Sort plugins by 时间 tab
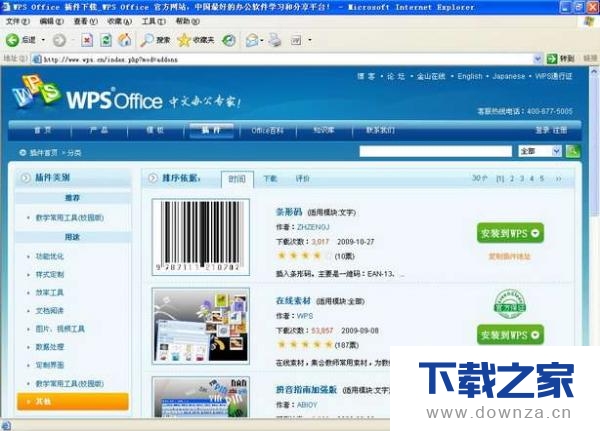The width and height of the screenshot is (600, 431). point(237,179)
